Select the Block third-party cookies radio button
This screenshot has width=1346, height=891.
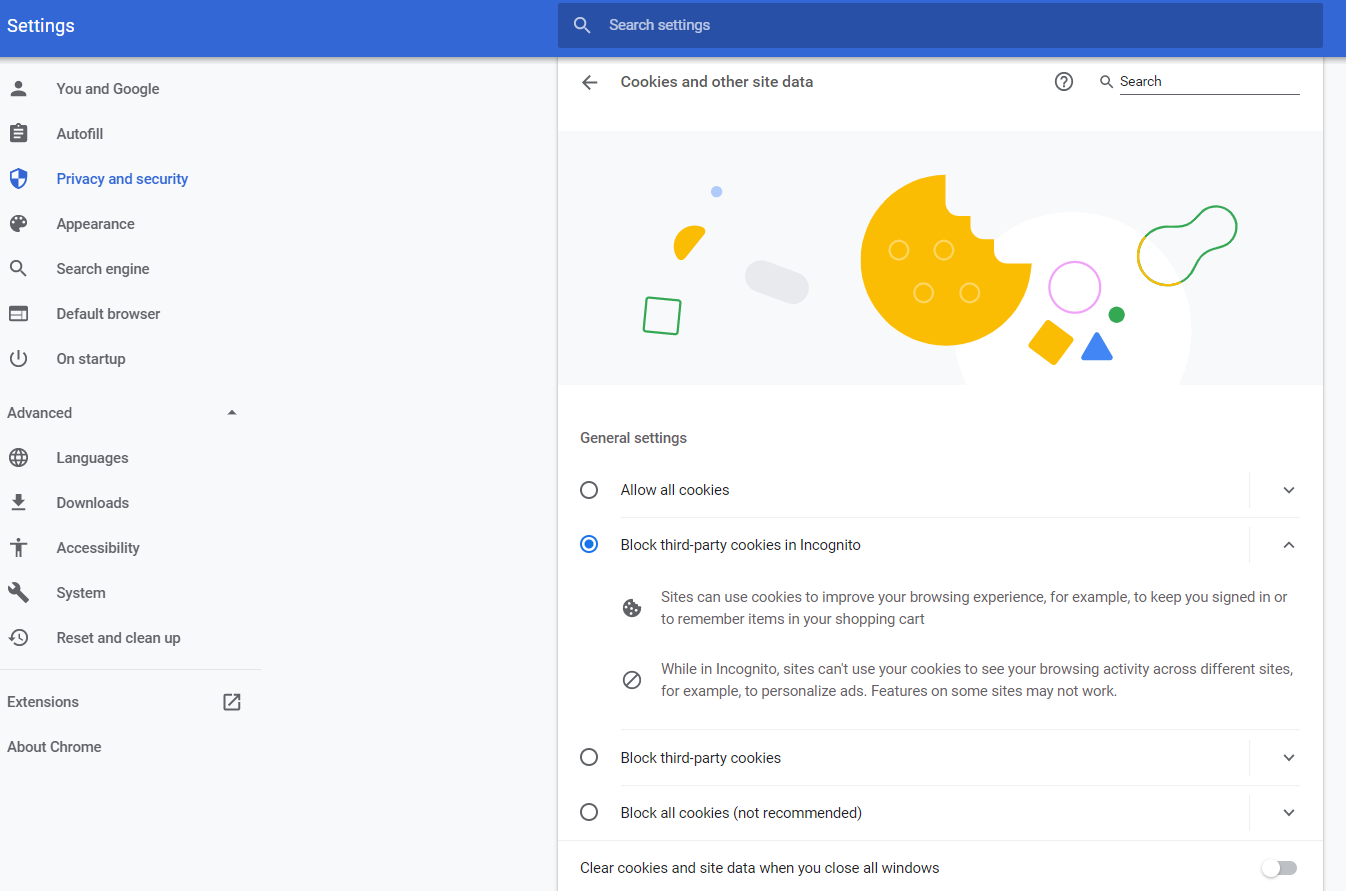589,758
